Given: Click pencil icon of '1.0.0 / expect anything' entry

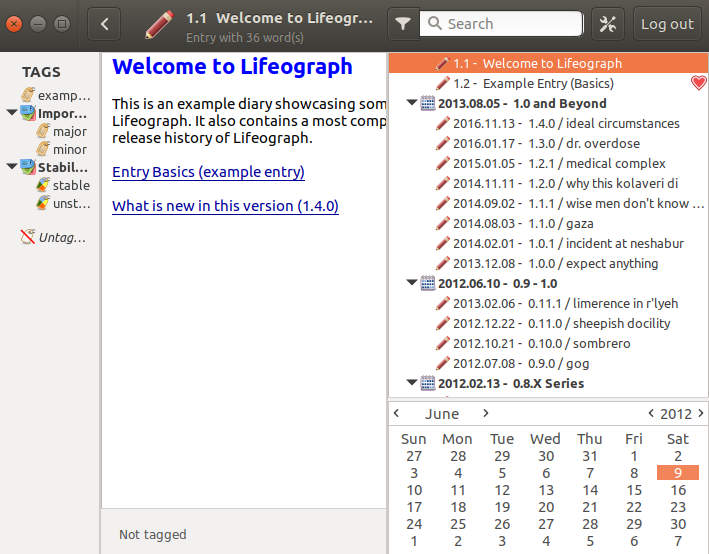Looking at the screenshot, I should (443, 263).
